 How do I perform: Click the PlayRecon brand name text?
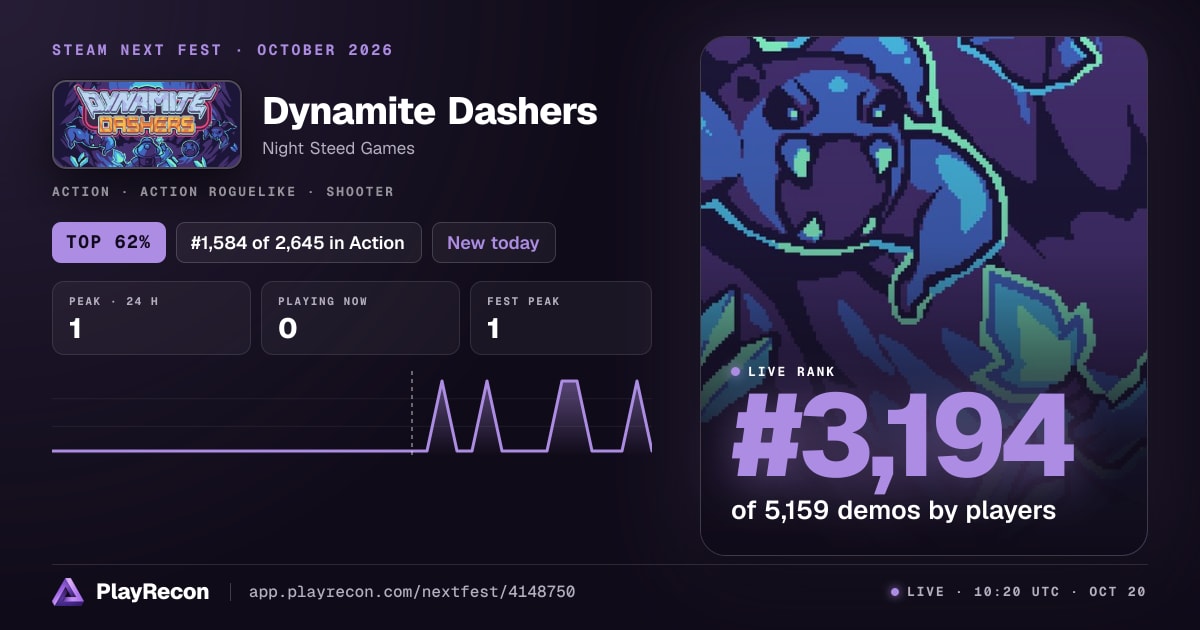tap(152, 592)
